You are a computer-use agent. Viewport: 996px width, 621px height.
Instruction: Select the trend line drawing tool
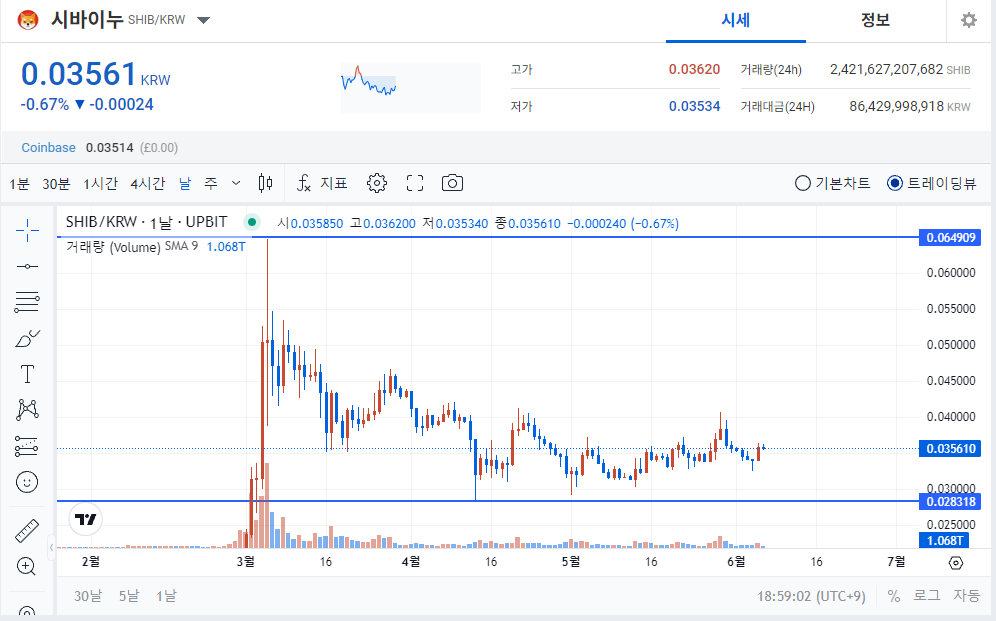(x=27, y=266)
